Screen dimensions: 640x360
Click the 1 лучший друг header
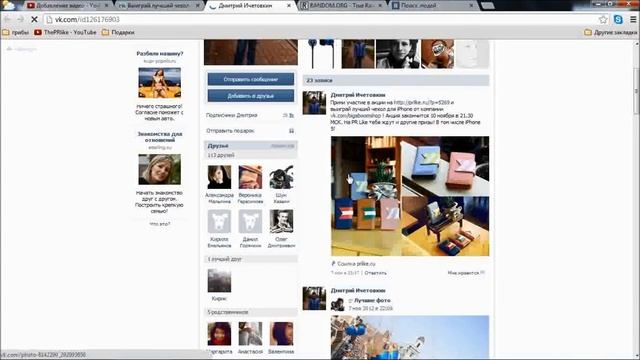pos(251,259)
